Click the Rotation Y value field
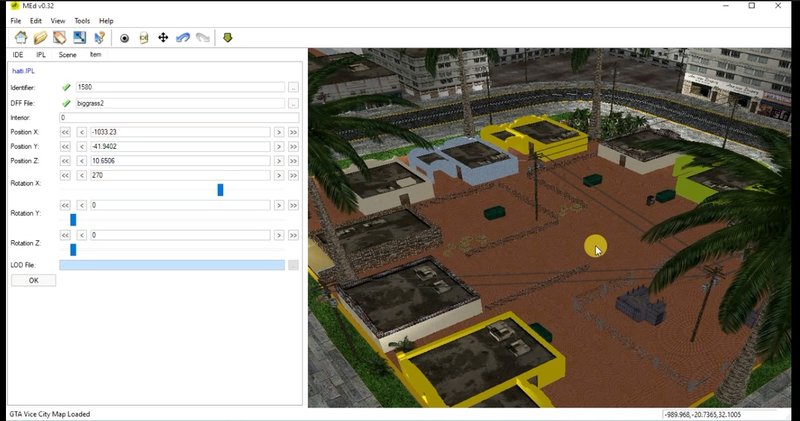This screenshot has height=421, width=800. 180,205
